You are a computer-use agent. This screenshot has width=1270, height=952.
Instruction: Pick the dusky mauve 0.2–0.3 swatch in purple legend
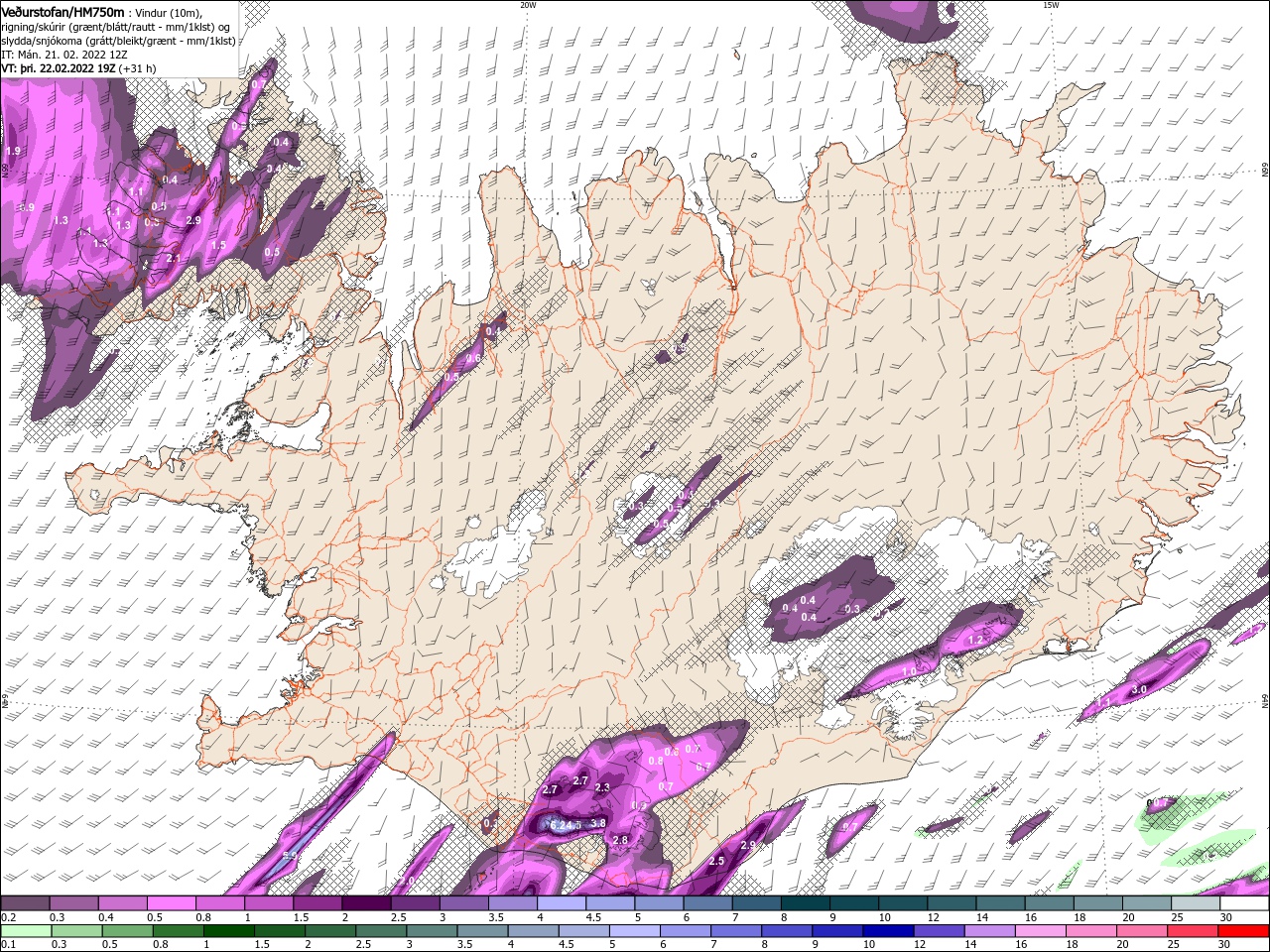25,903
